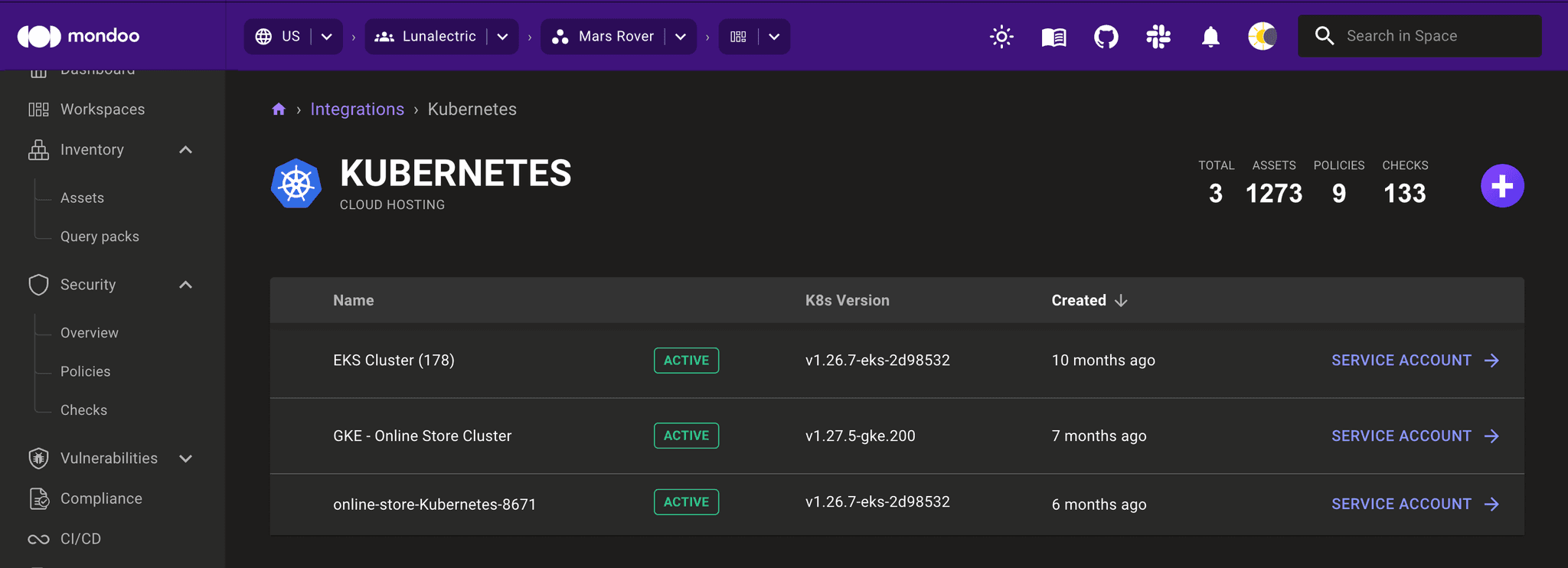Open Query packs under Inventory
The height and width of the screenshot is (568, 1568).
tap(100, 237)
